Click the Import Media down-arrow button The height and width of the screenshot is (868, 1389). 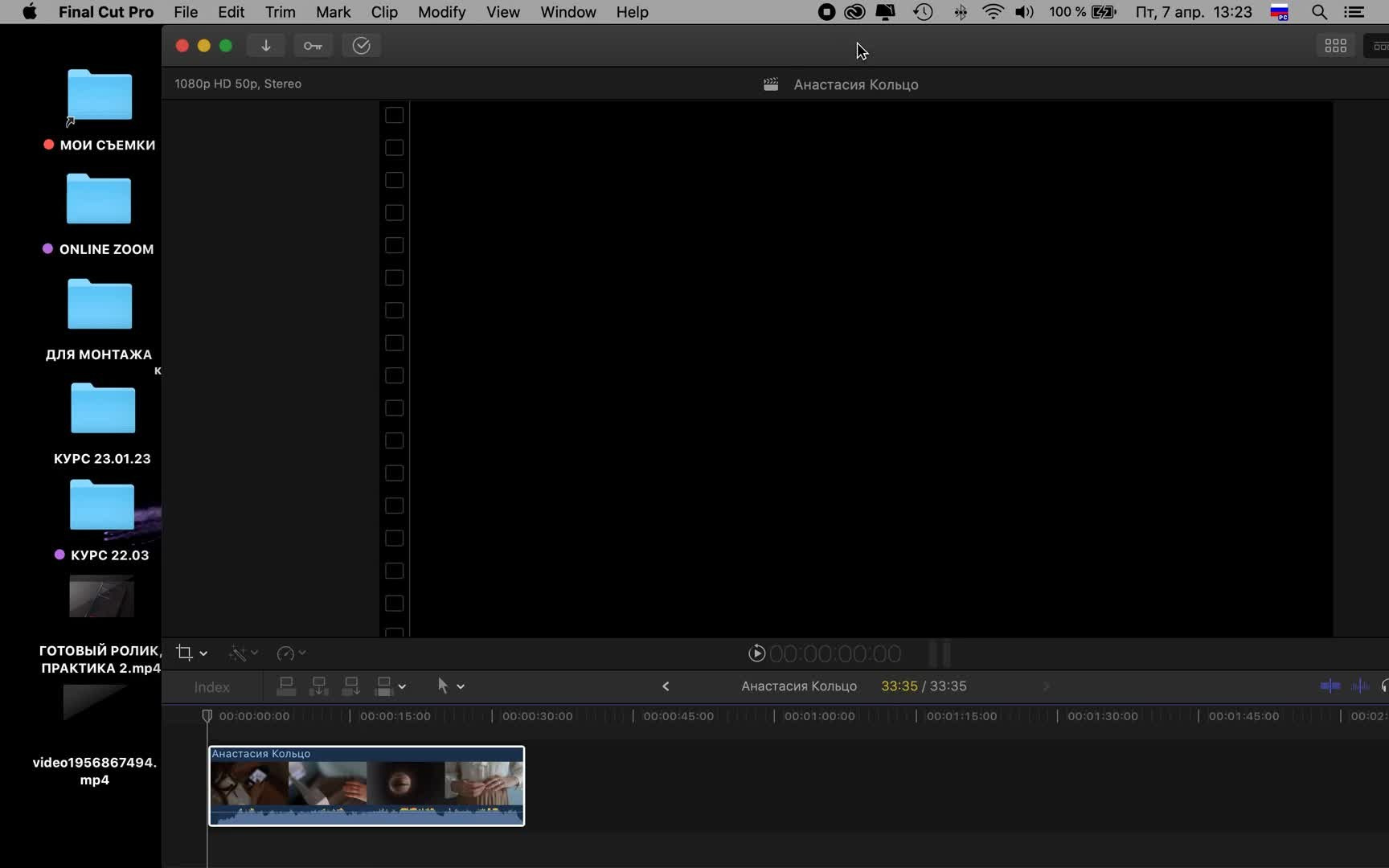click(x=266, y=46)
